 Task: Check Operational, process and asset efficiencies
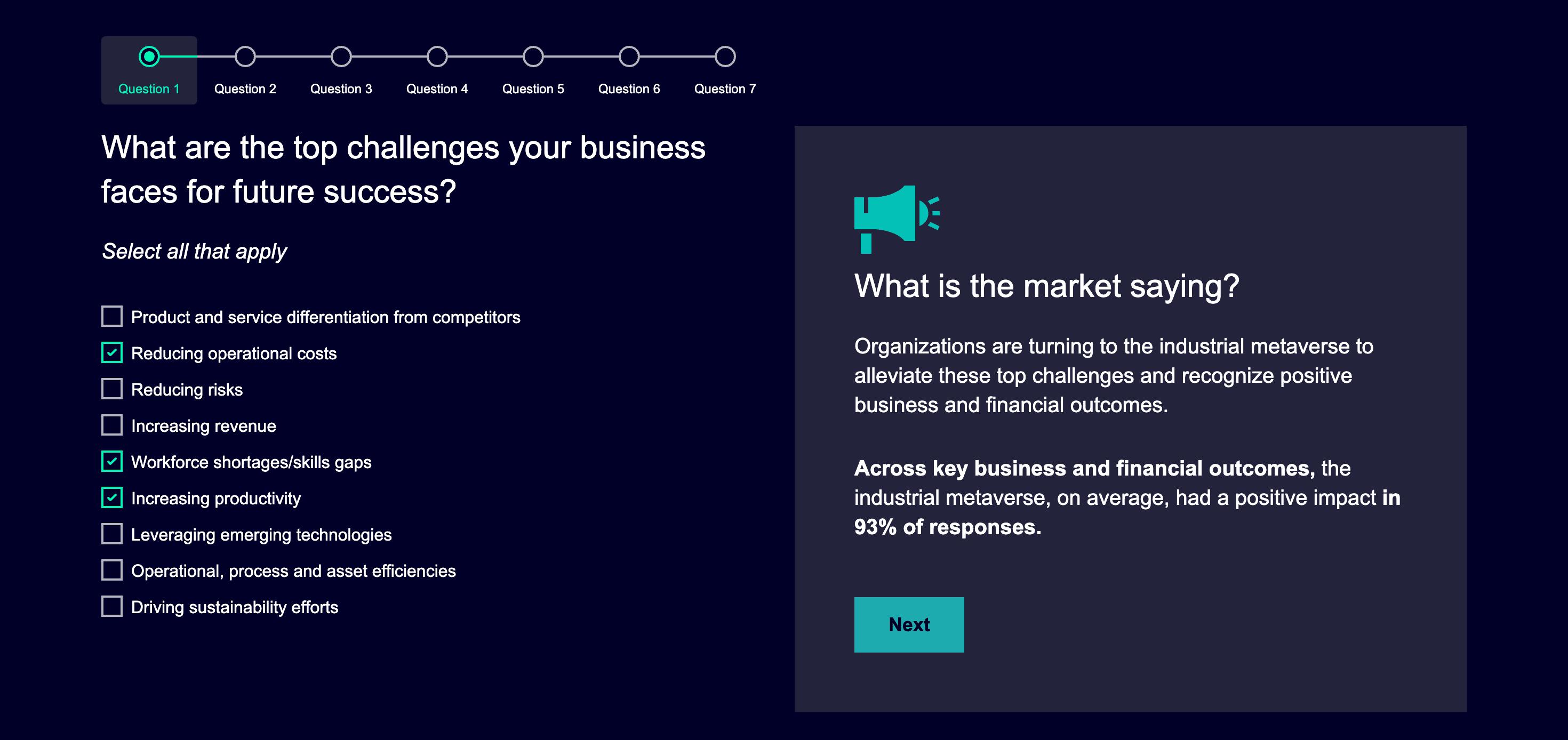(x=112, y=570)
